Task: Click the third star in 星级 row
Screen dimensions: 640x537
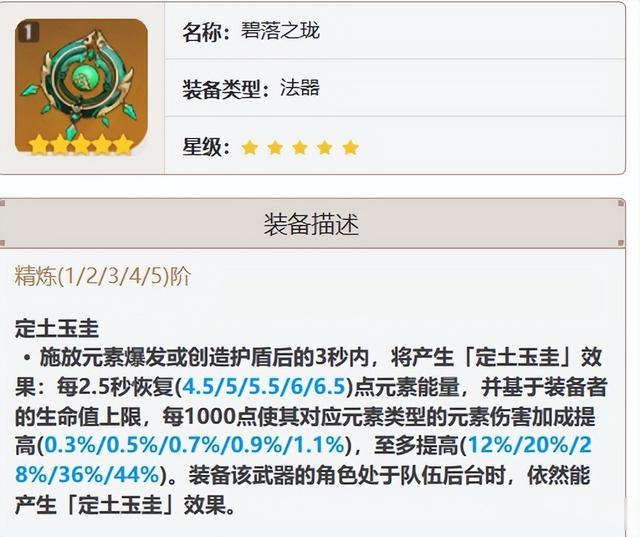Action: pyautogui.click(x=300, y=148)
